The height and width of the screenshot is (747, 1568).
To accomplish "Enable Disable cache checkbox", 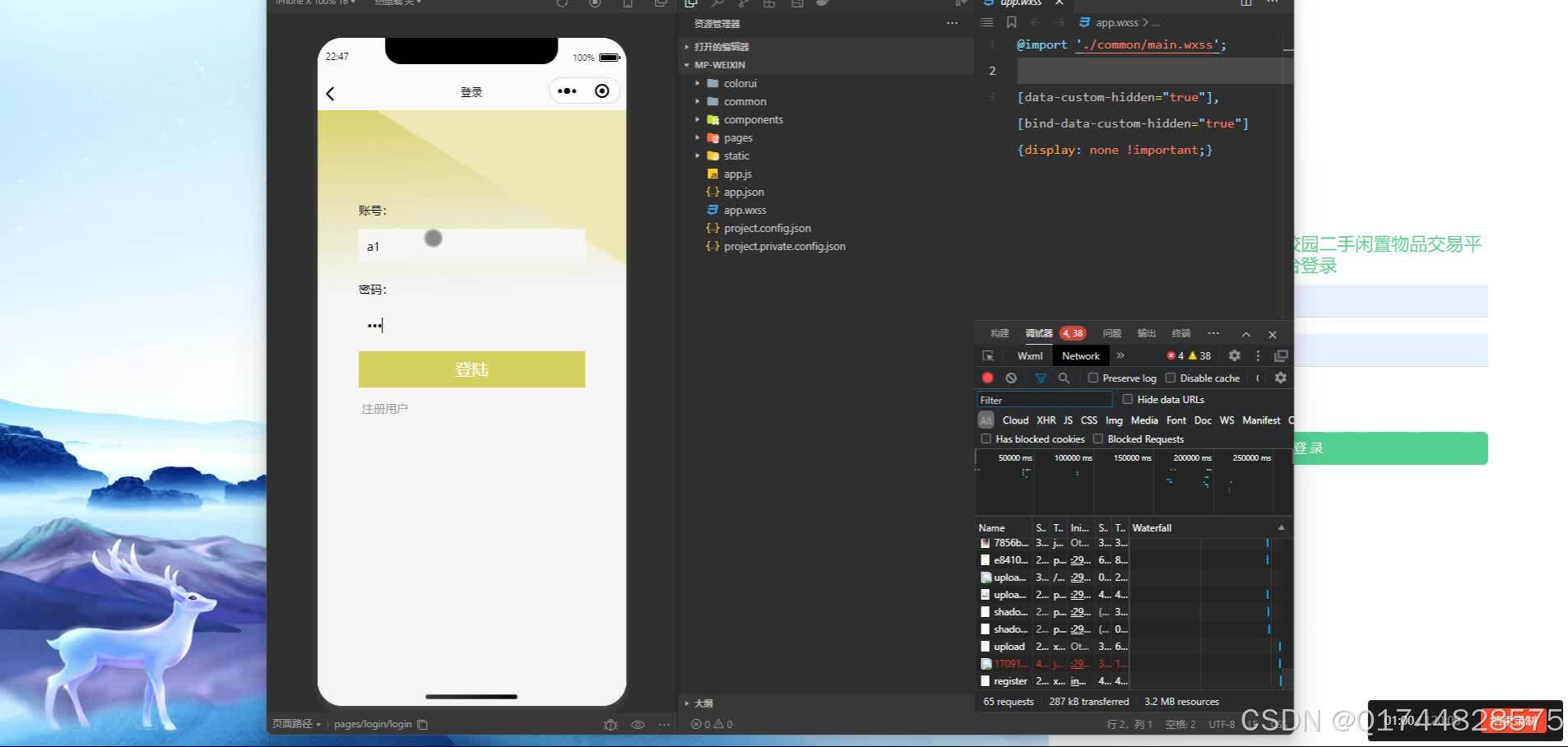I will (x=1171, y=378).
